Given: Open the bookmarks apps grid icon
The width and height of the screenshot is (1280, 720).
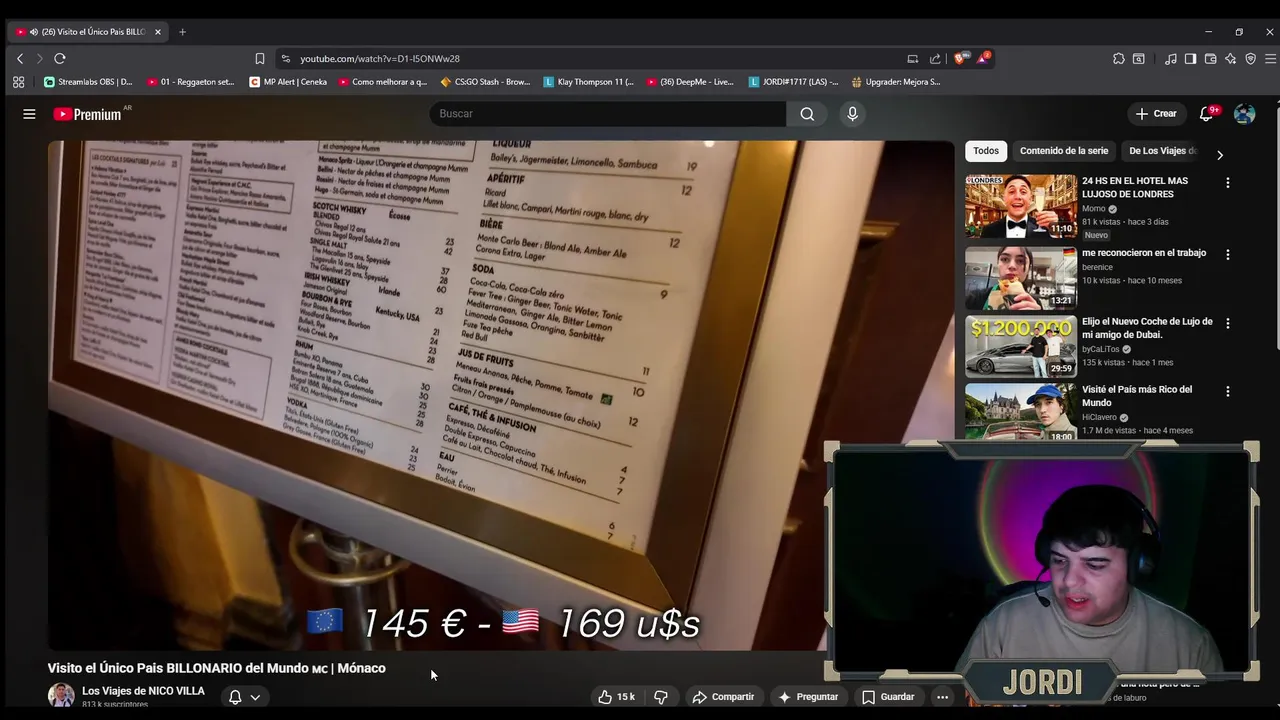Looking at the screenshot, I should coord(18,82).
